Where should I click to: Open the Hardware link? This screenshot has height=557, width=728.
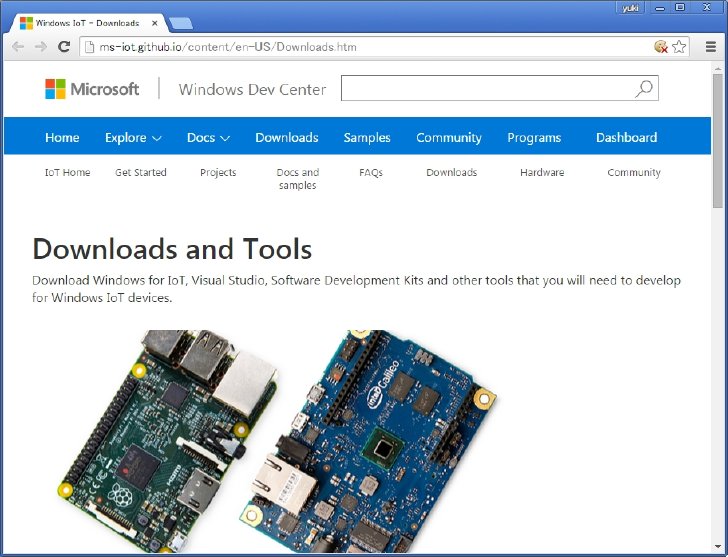(542, 172)
